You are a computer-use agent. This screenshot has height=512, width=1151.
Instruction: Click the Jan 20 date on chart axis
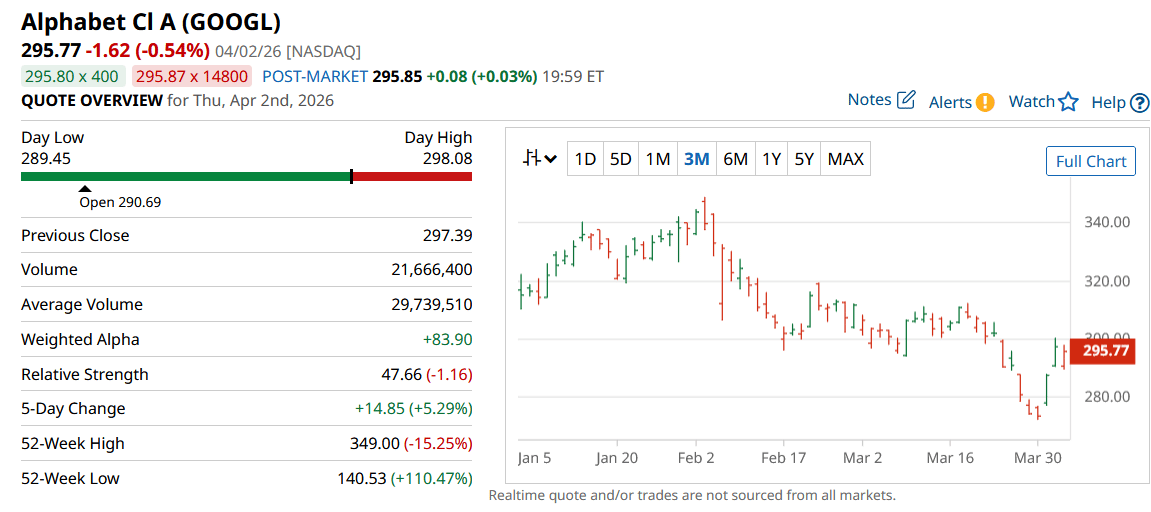coord(617,458)
